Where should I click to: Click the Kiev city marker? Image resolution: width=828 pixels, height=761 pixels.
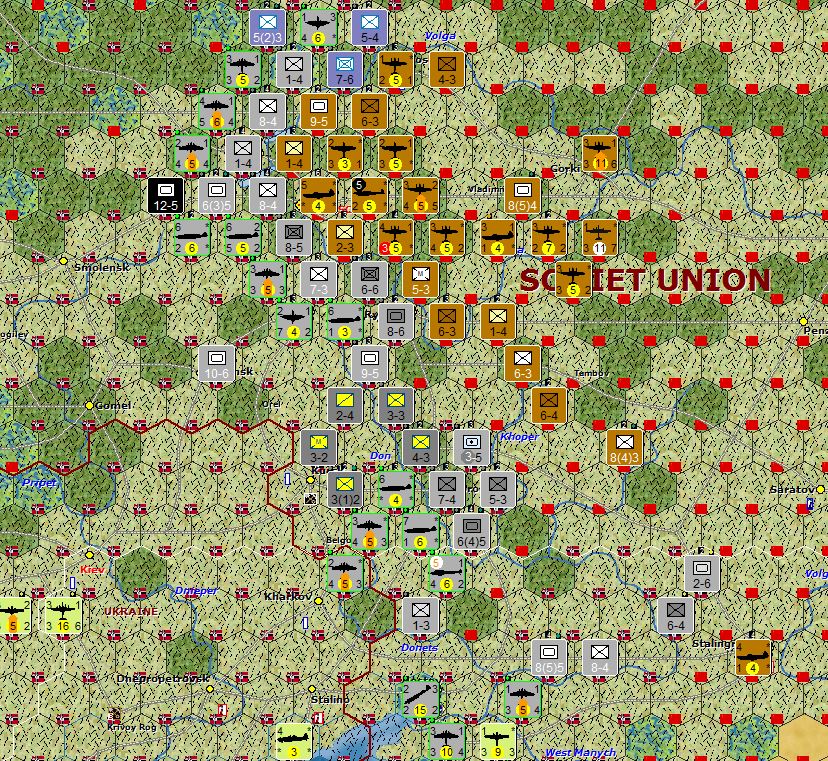pos(90,555)
